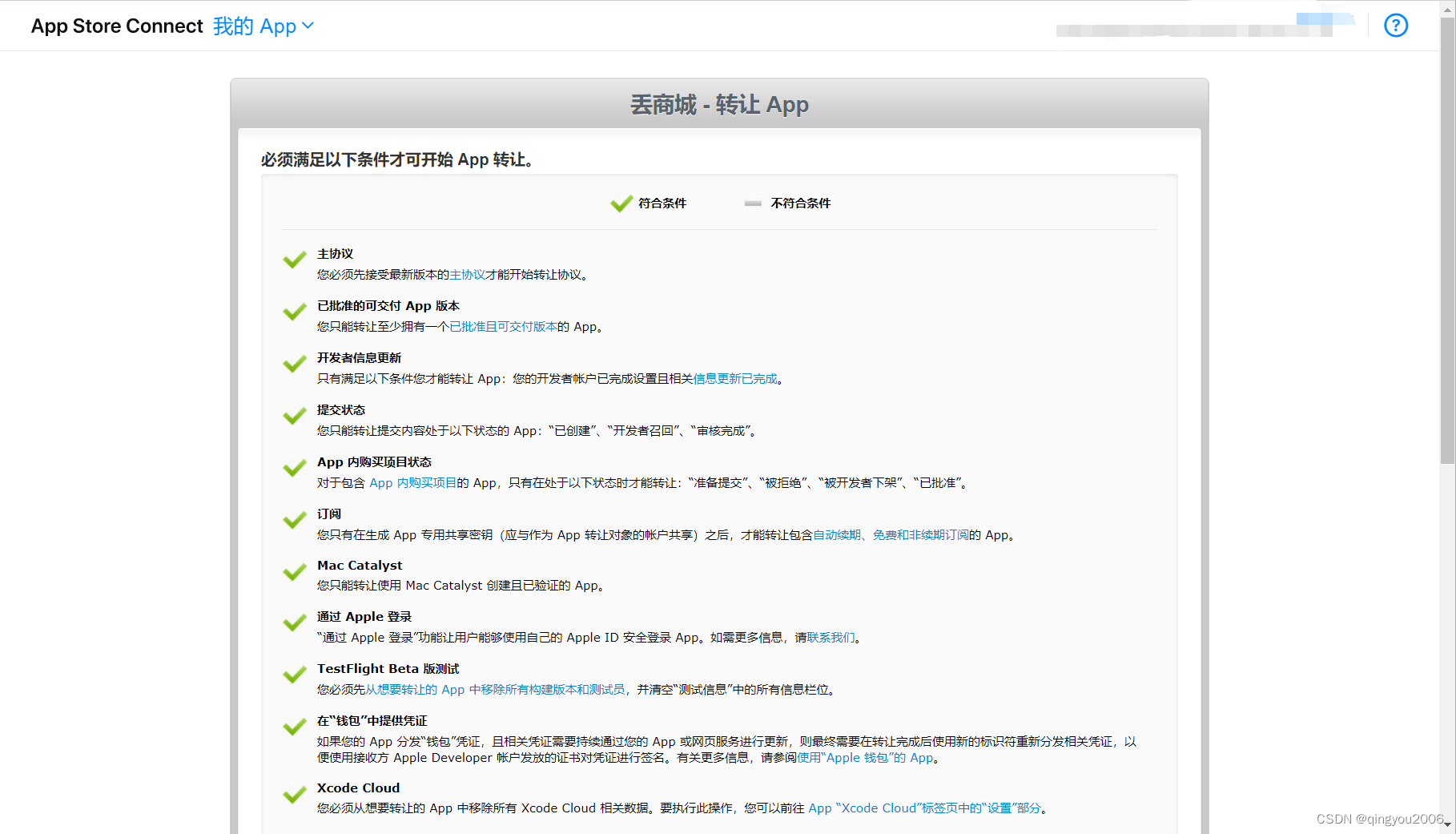Click the 符合条件 legend checkmark icon
This screenshot has height=834, width=1456.
pos(621,203)
